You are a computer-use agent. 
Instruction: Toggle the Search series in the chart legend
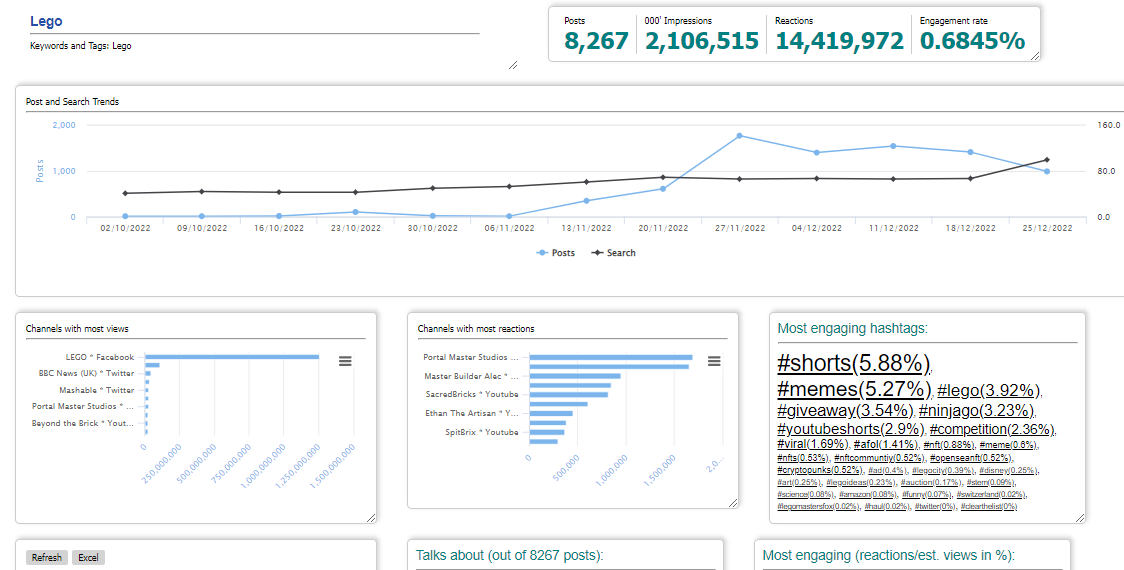coord(614,253)
